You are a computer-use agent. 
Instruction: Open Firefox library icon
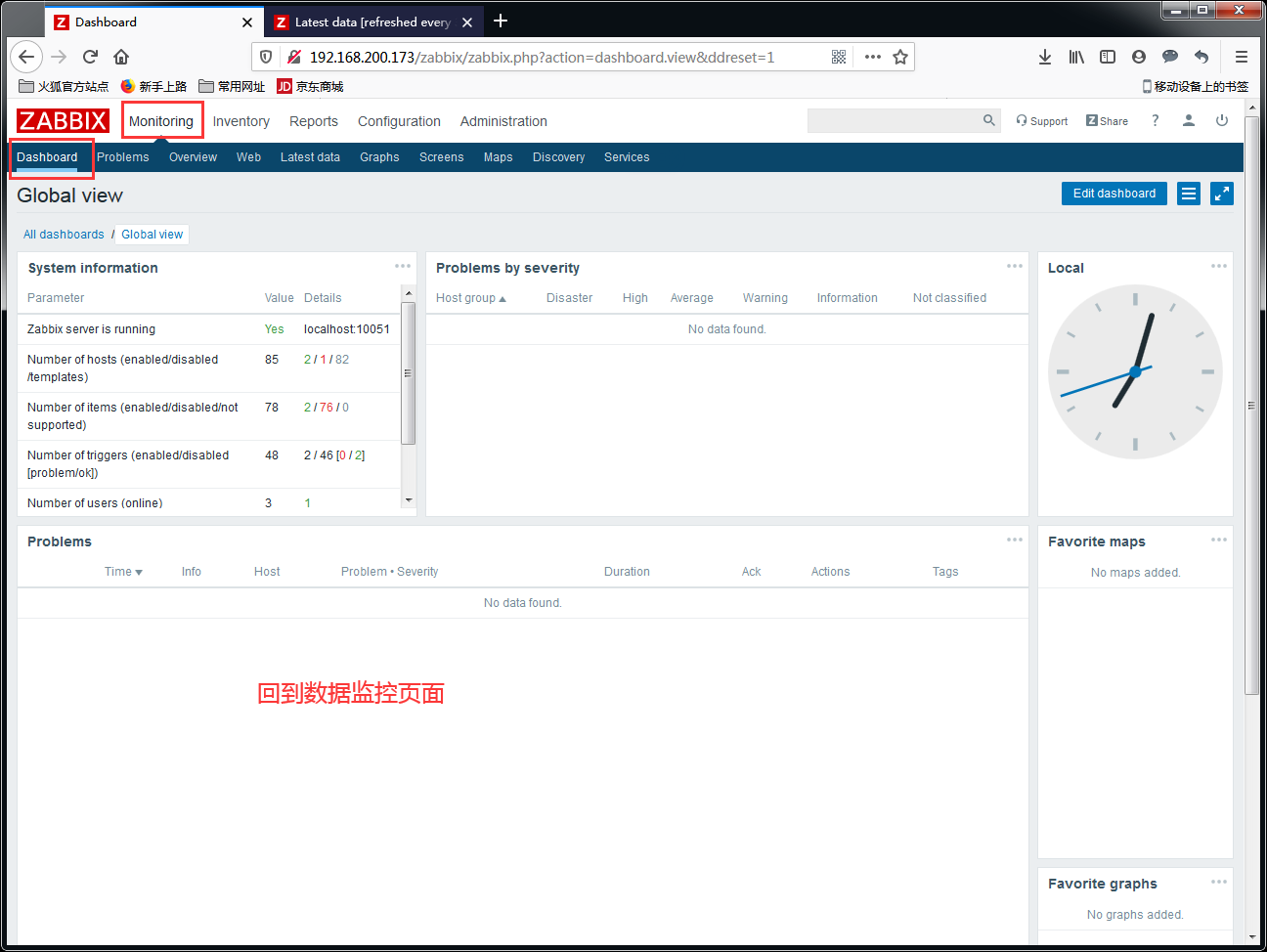1076,57
